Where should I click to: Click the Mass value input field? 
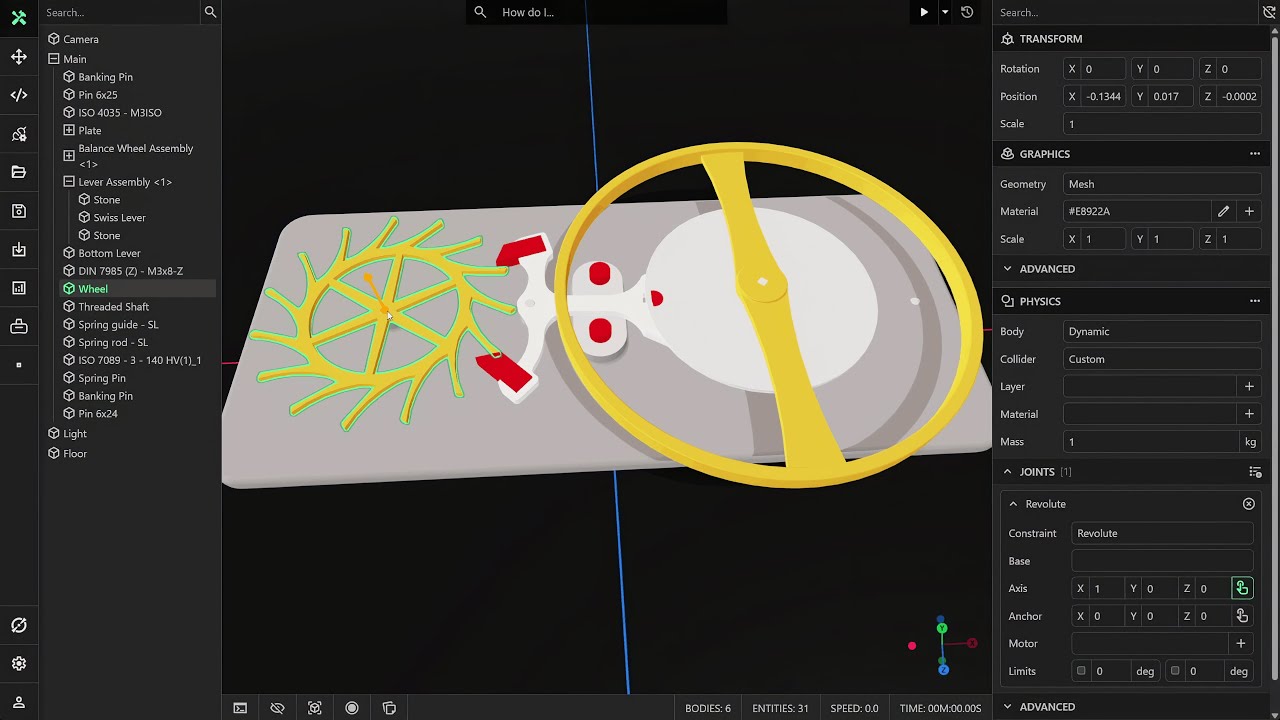[x=1150, y=441]
